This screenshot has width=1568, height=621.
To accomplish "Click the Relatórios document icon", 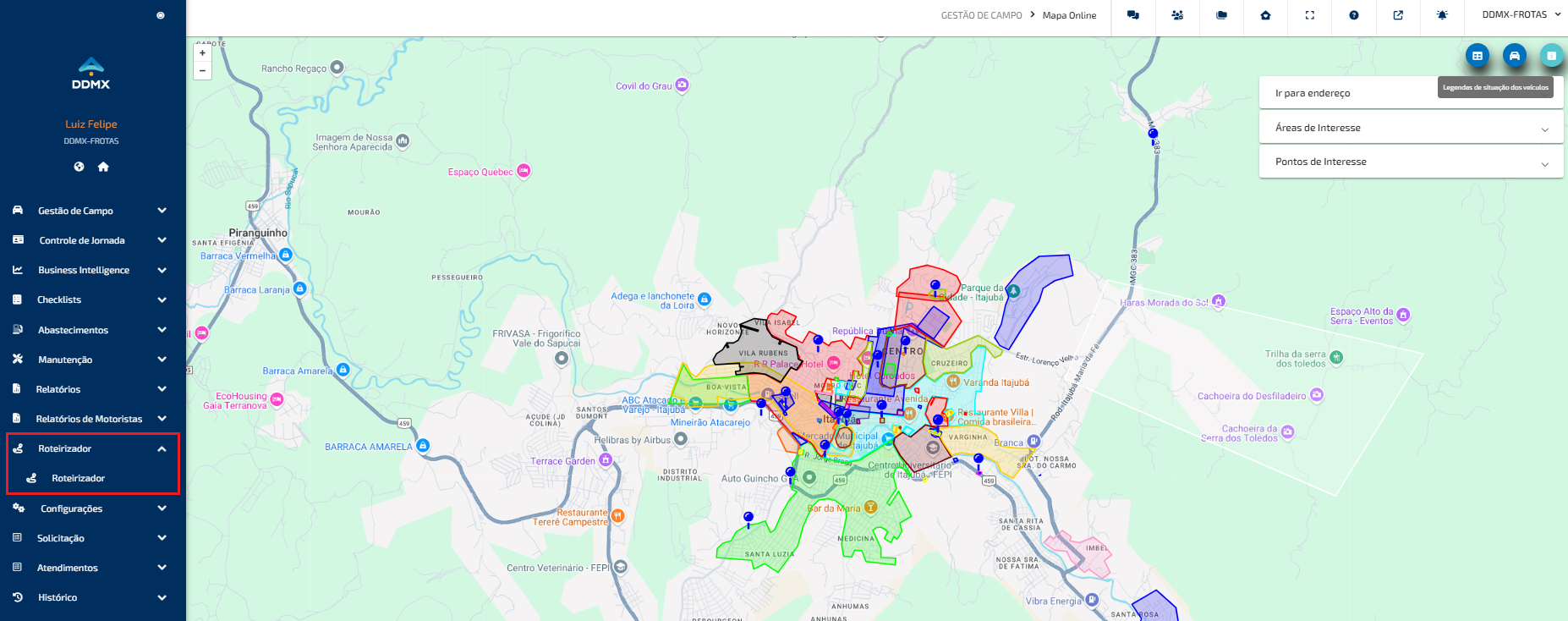I will (x=17, y=389).
